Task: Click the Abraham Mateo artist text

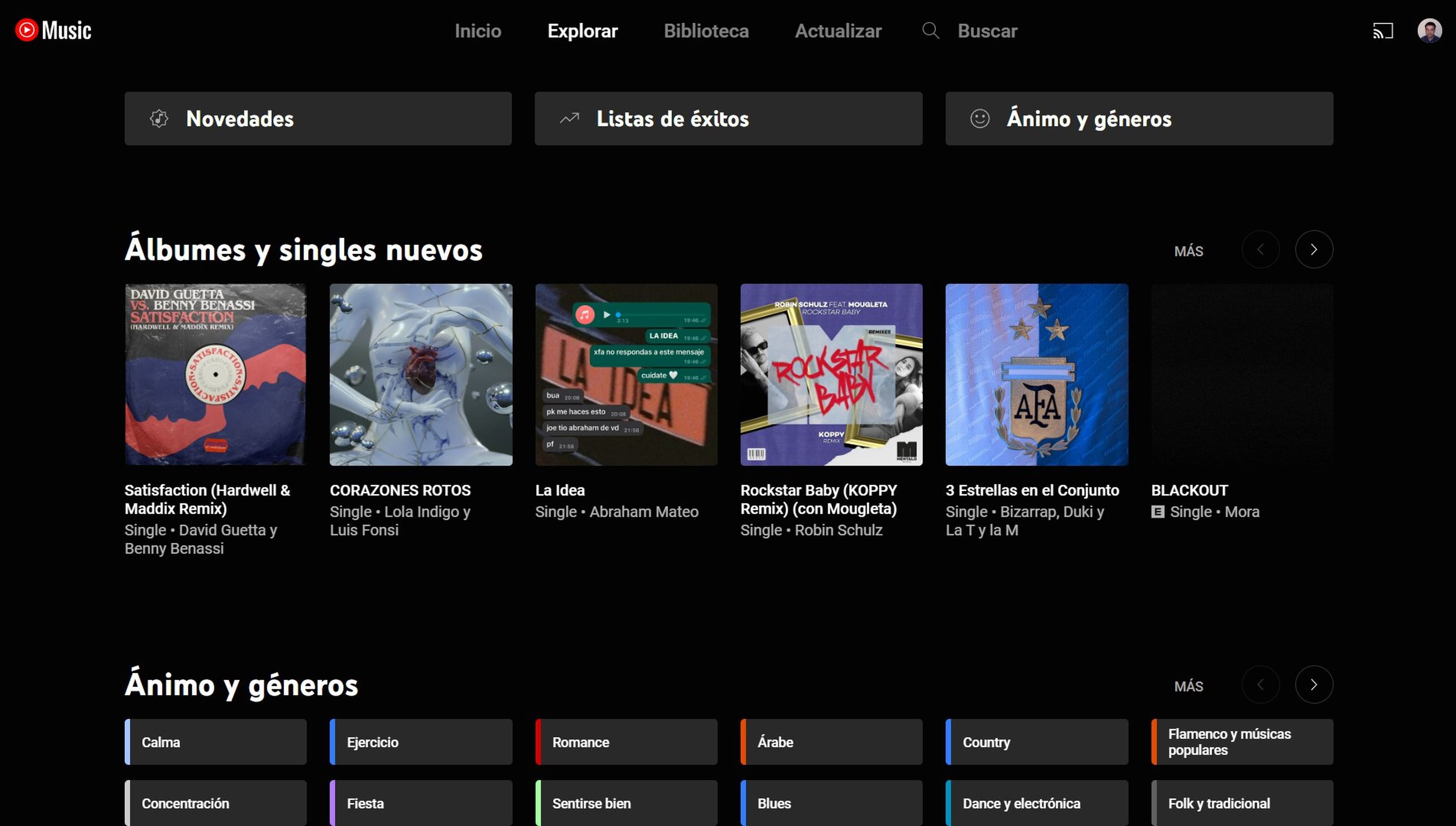Action: 644,512
